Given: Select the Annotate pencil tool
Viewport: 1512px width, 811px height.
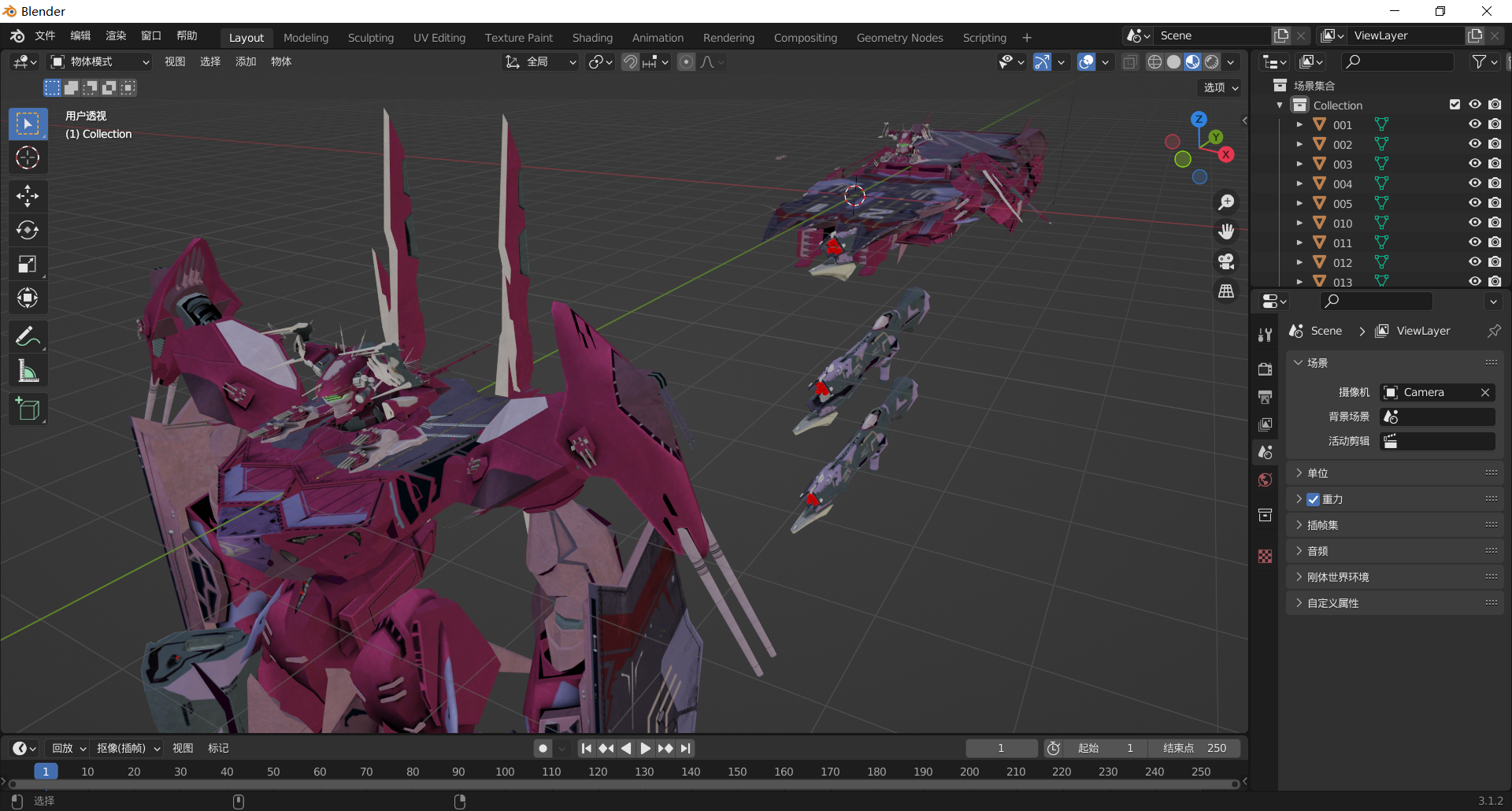Looking at the screenshot, I should click(28, 337).
